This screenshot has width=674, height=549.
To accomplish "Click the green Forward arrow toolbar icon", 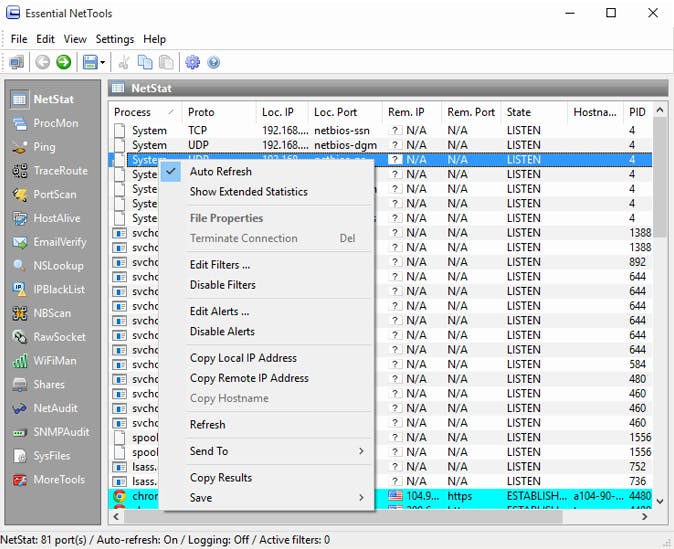I will click(64, 62).
